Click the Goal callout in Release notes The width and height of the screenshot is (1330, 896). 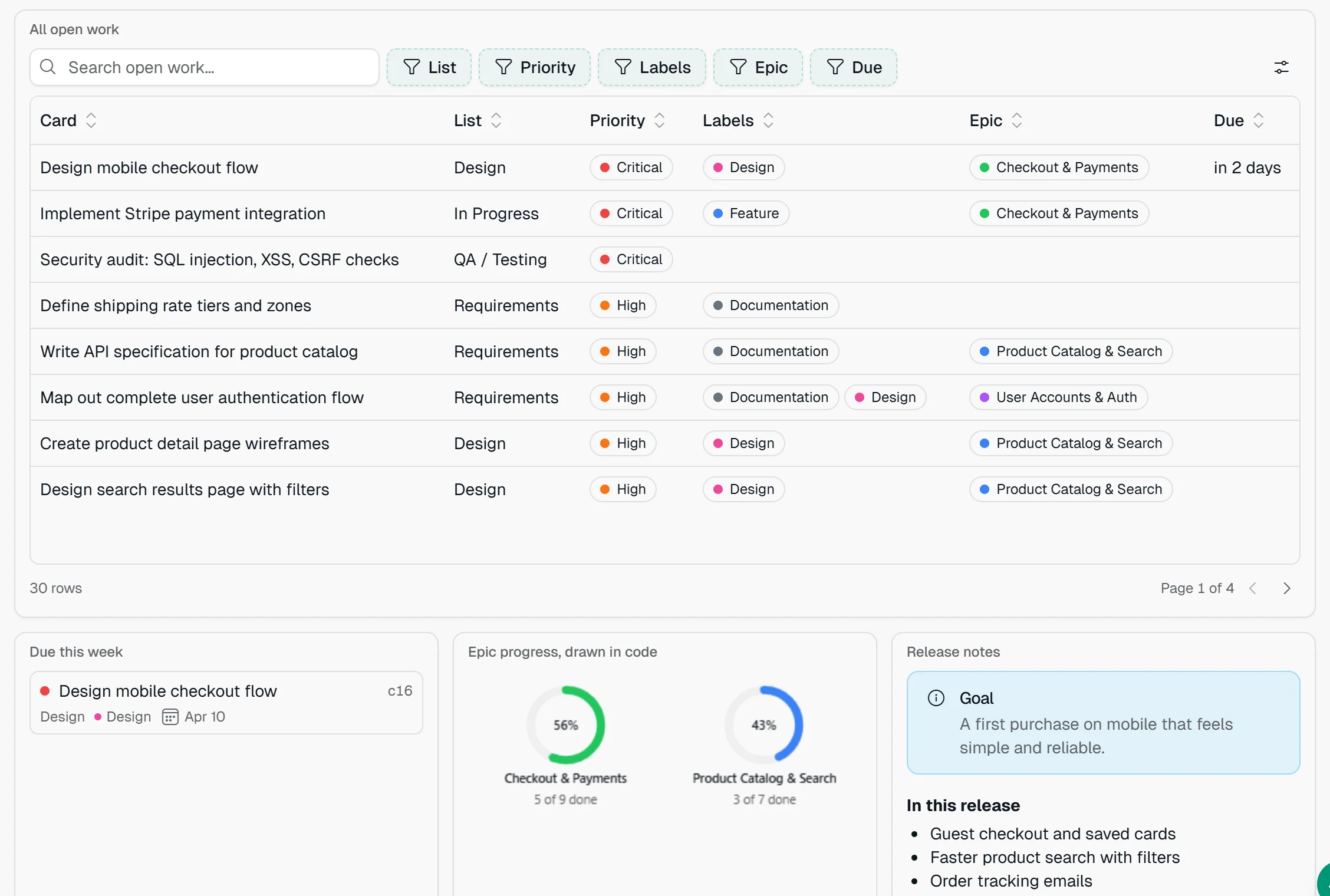1103,723
